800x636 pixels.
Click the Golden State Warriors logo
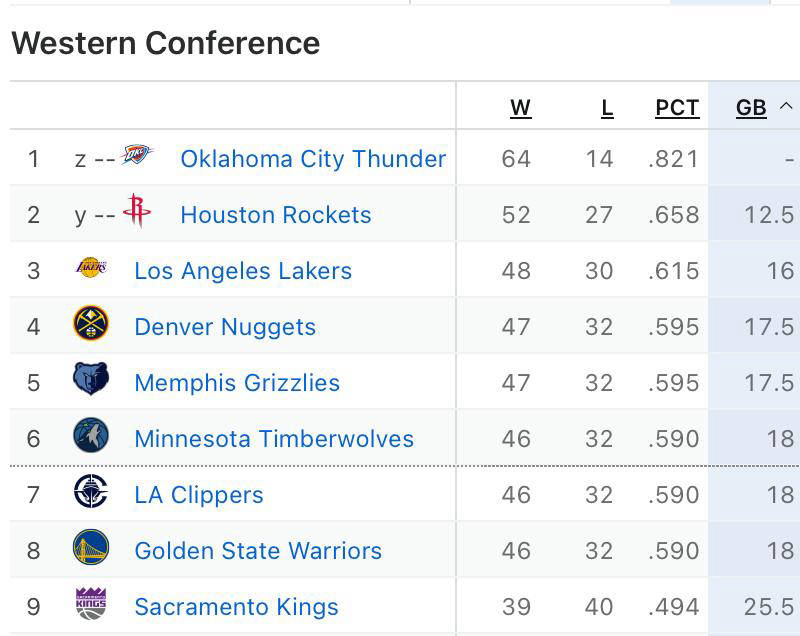coord(93,550)
